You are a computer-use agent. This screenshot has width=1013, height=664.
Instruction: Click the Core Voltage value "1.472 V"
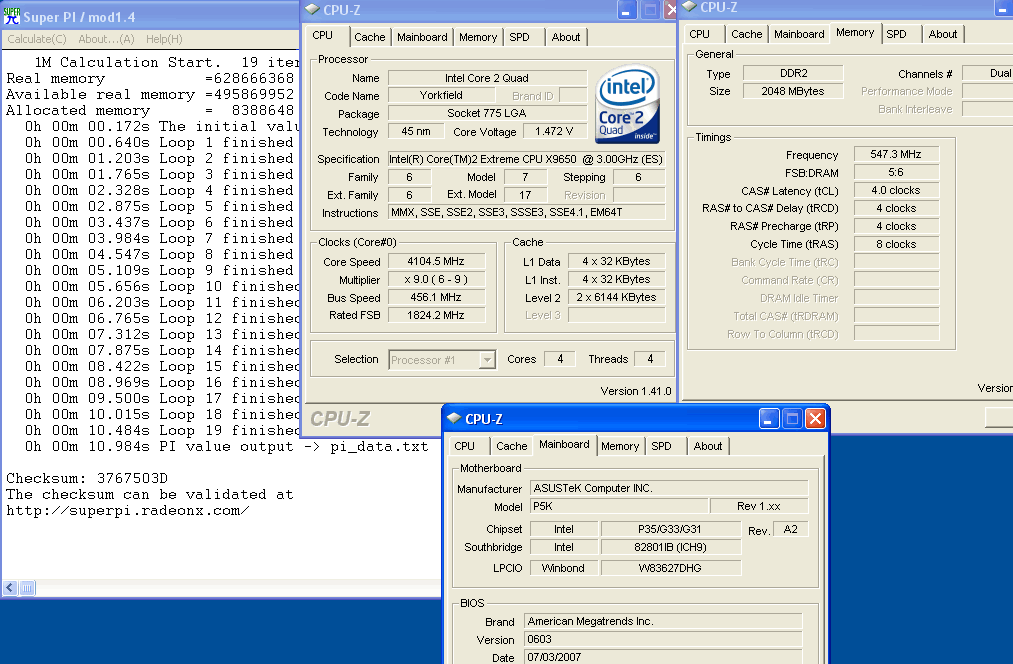click(x=554, y=132)
